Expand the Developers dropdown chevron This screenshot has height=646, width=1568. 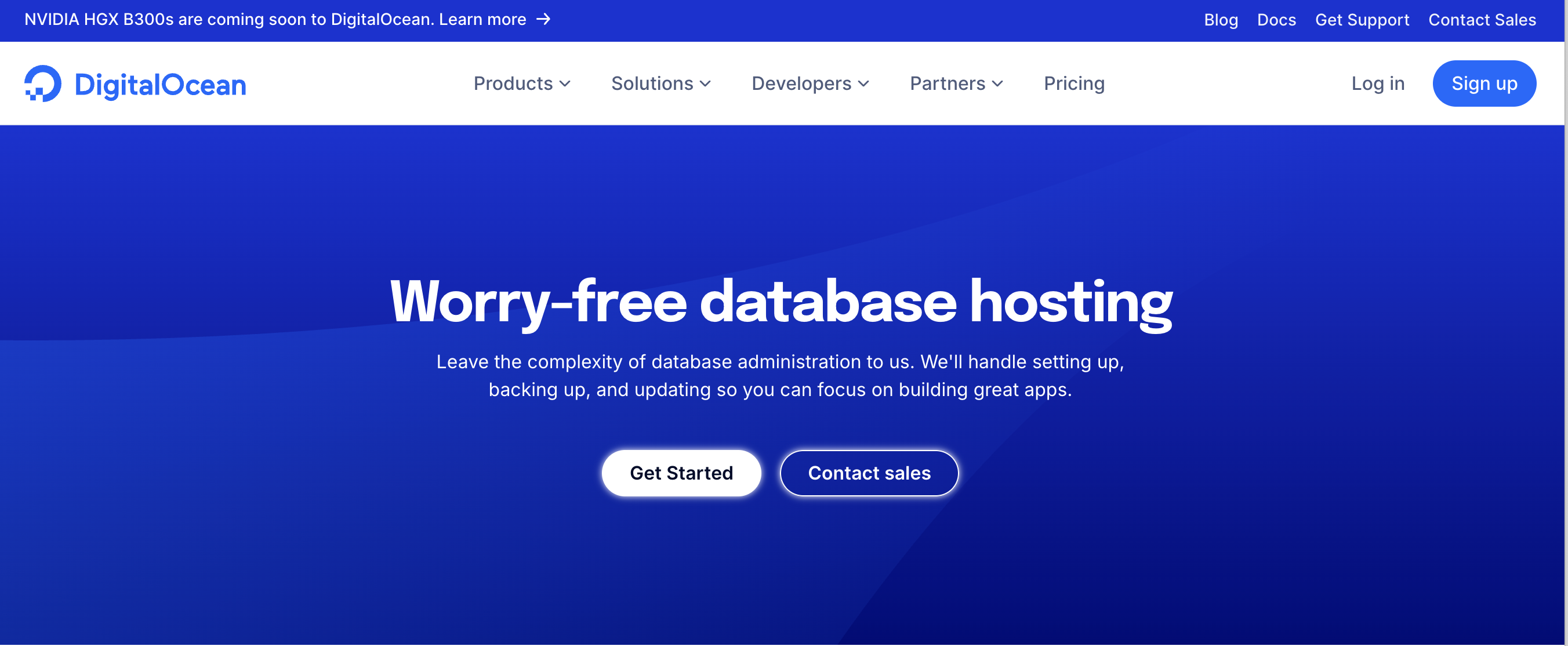[863, 84]
